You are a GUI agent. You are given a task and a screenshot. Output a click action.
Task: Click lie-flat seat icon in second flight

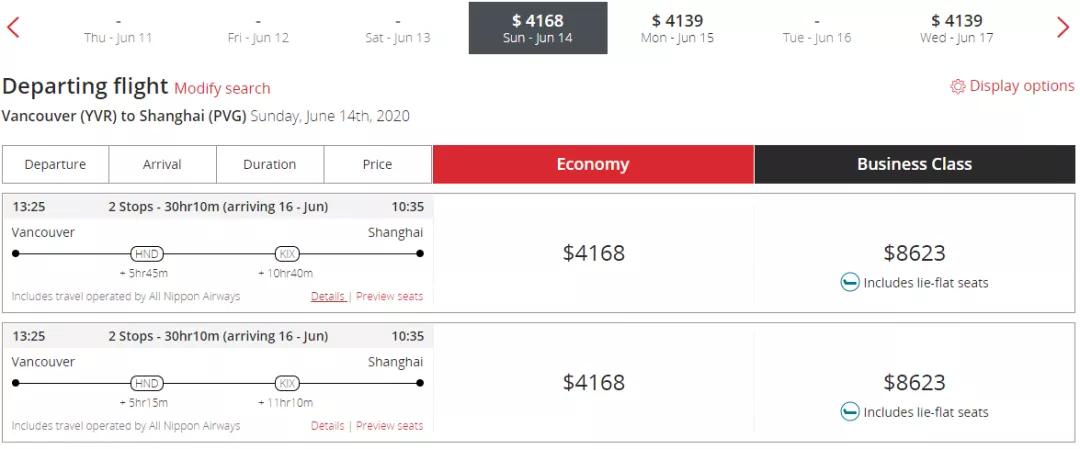(x=850, y=412)
